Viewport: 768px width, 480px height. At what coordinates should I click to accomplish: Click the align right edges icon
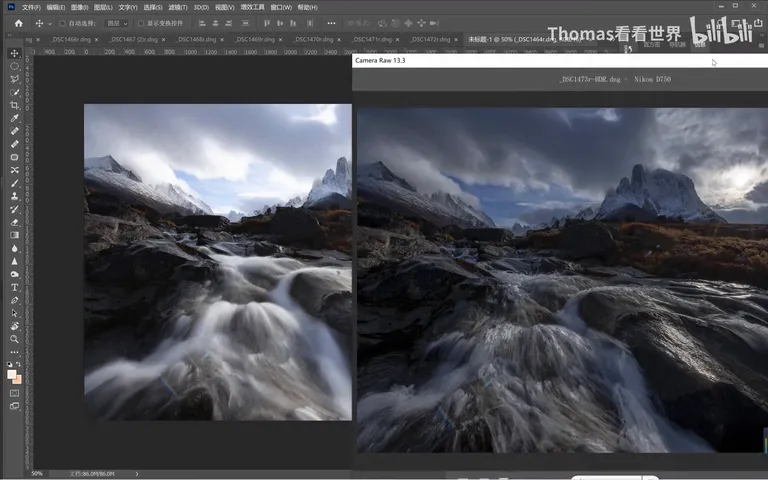pyautogui.click(x=228, y=23)
